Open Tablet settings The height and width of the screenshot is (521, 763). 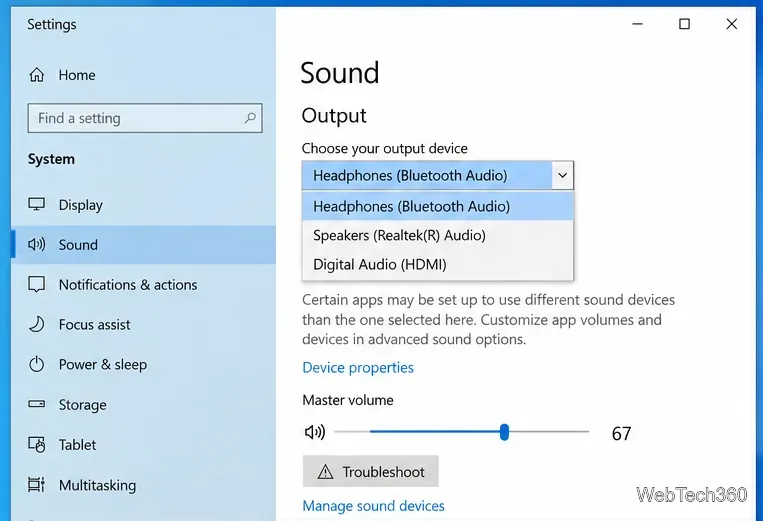144,445
